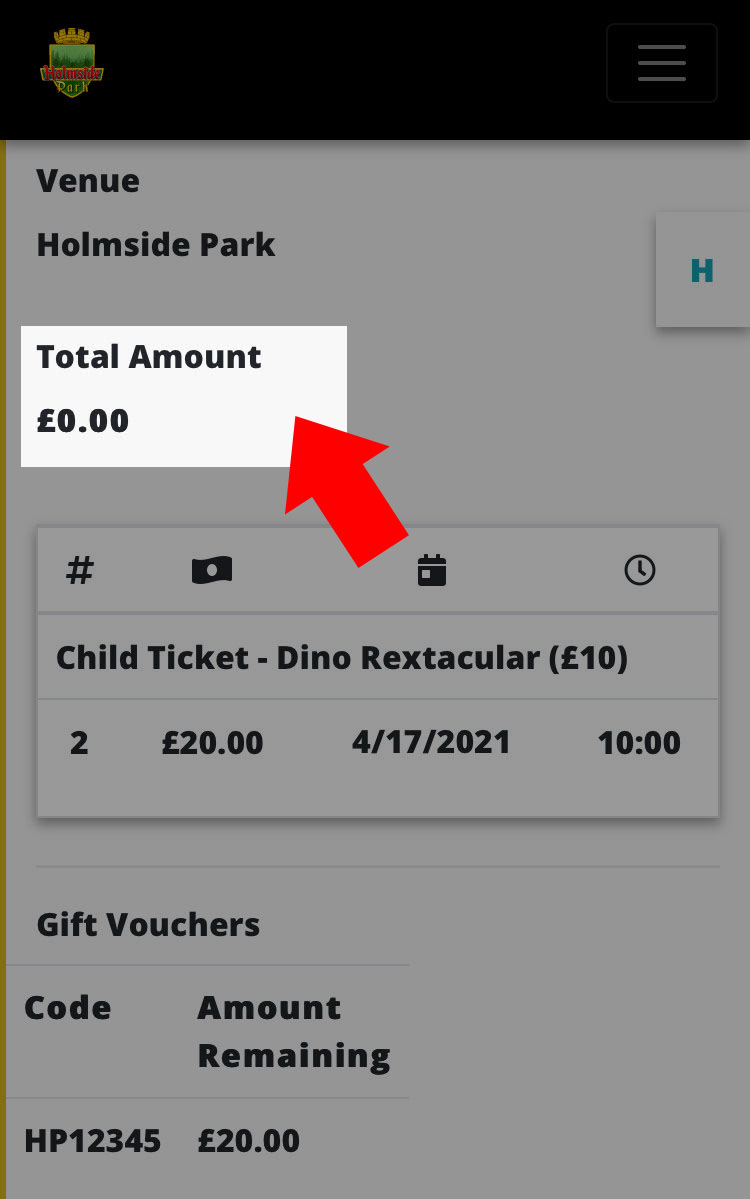
Task: Click the Total Amount heading
Action: point(149,357)
